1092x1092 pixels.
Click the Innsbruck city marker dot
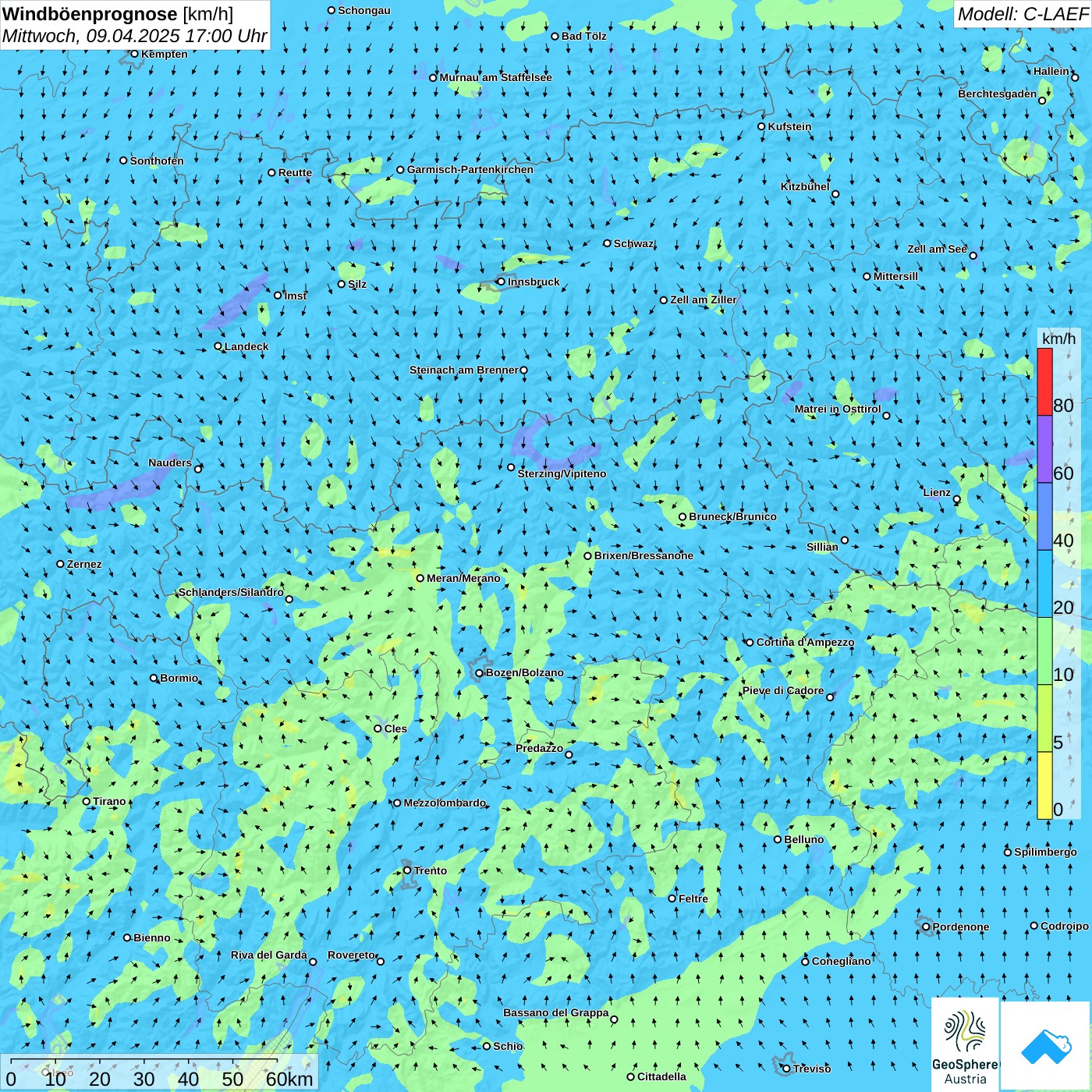[501, 282]
